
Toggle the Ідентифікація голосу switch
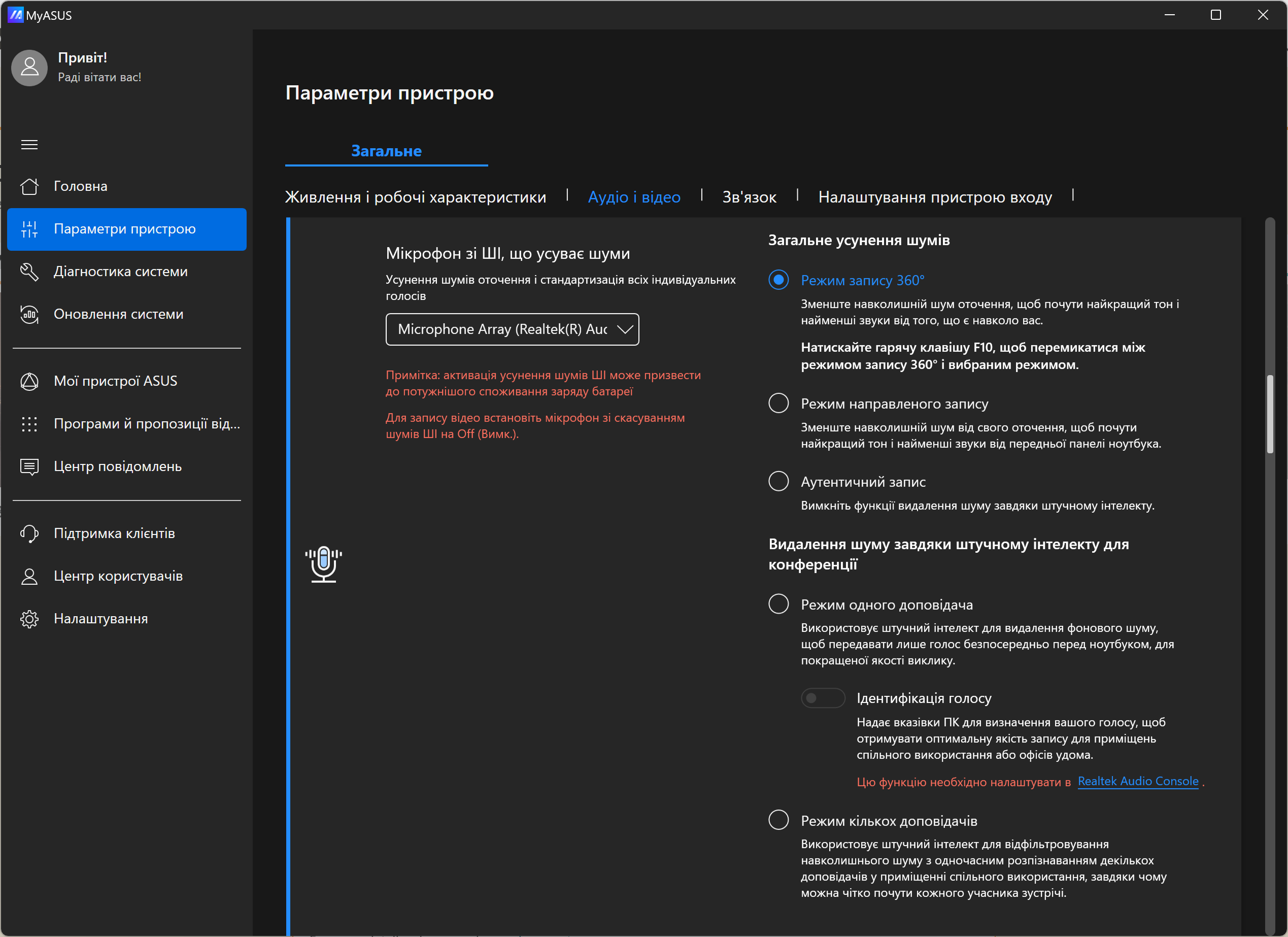coord(823,698)
